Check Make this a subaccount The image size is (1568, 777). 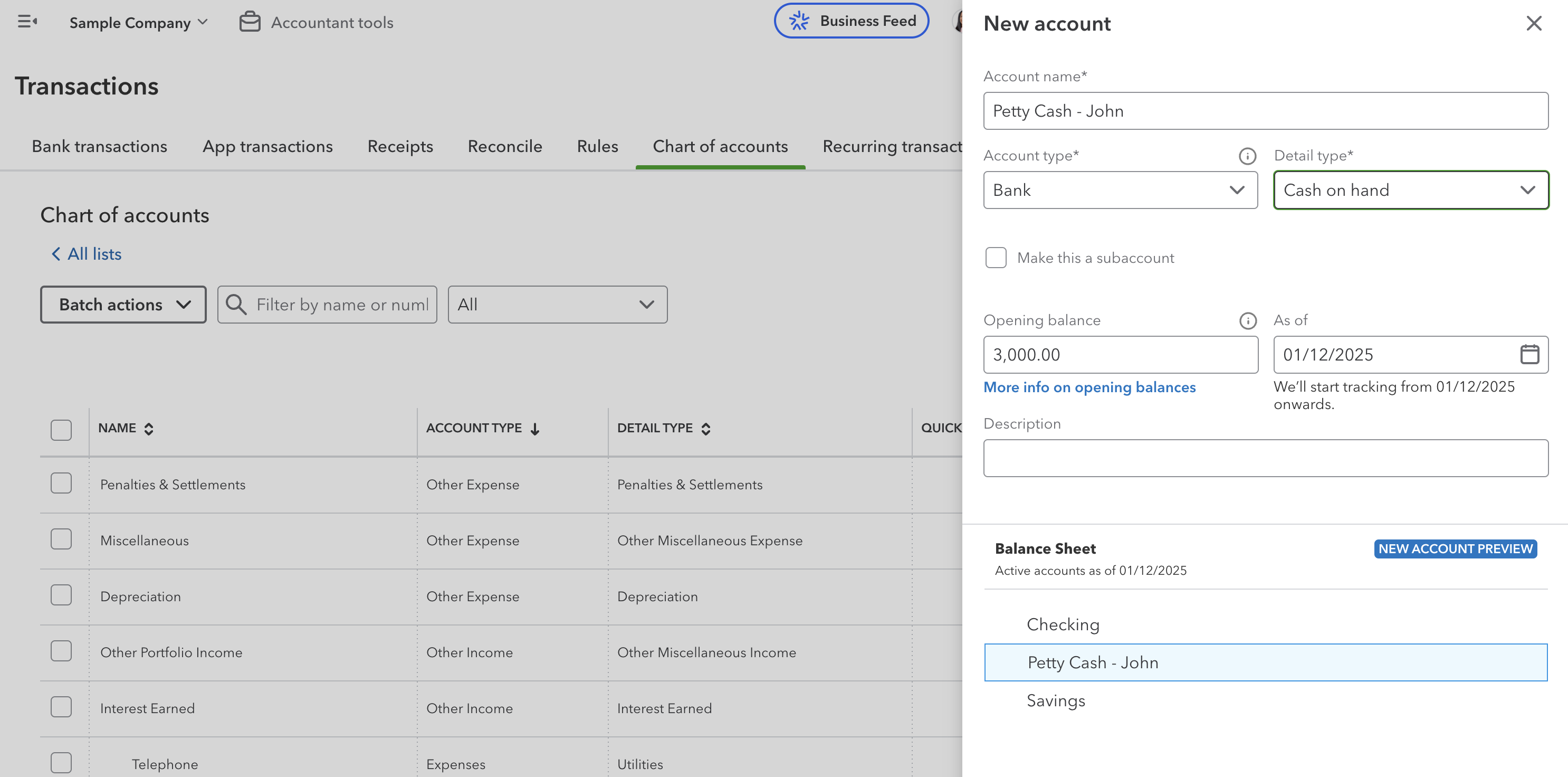pyautogui.click(x=996, y=258)
